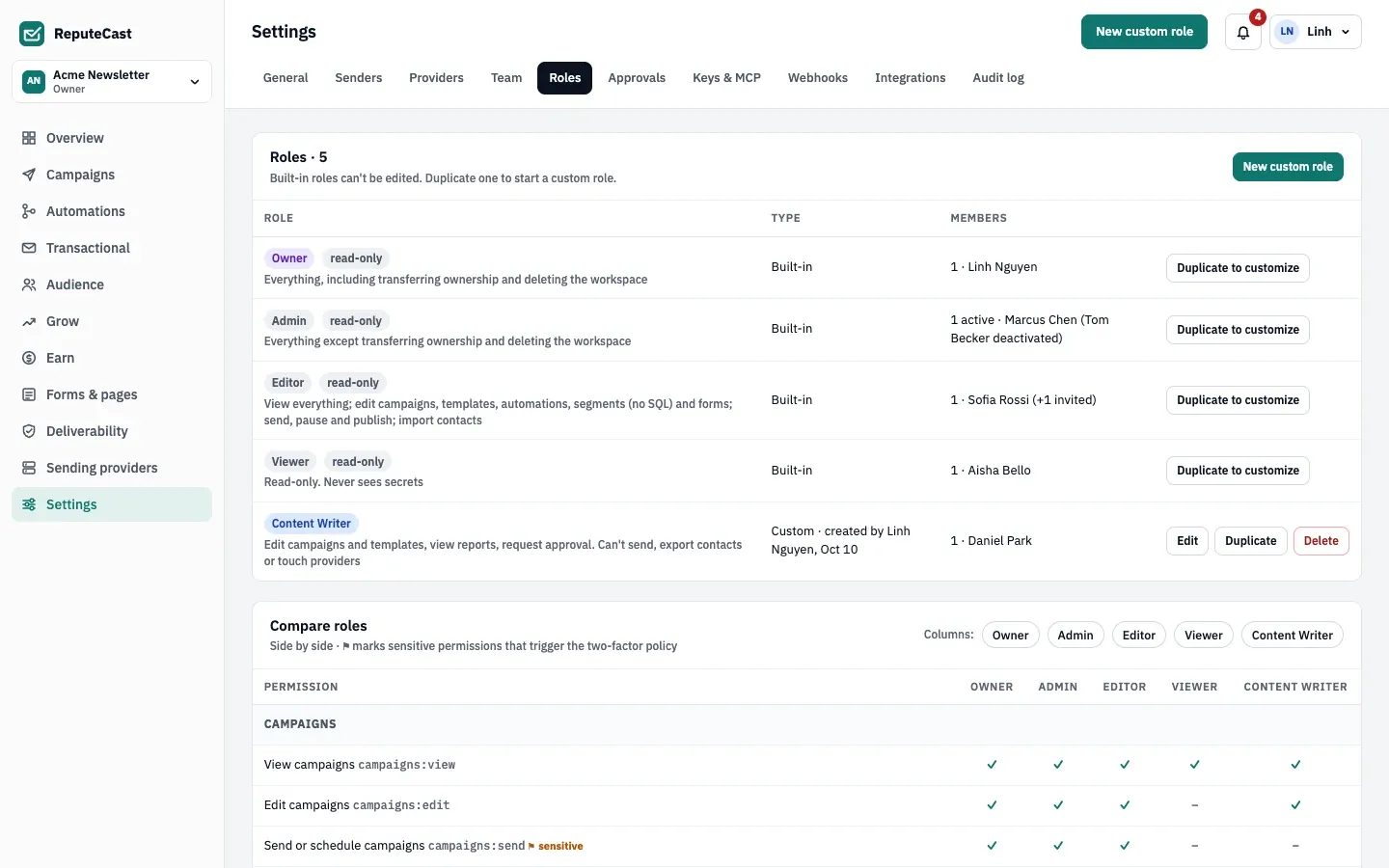This screenshot has height=868, width=1389.
Task: Open the Approvals tab
Action: [x=637, y=78]
